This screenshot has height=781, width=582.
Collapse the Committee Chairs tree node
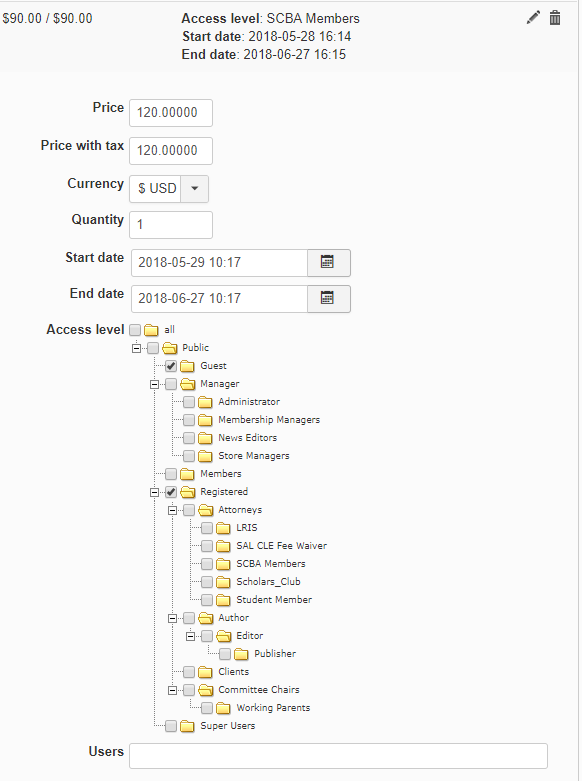click(172, 690)
